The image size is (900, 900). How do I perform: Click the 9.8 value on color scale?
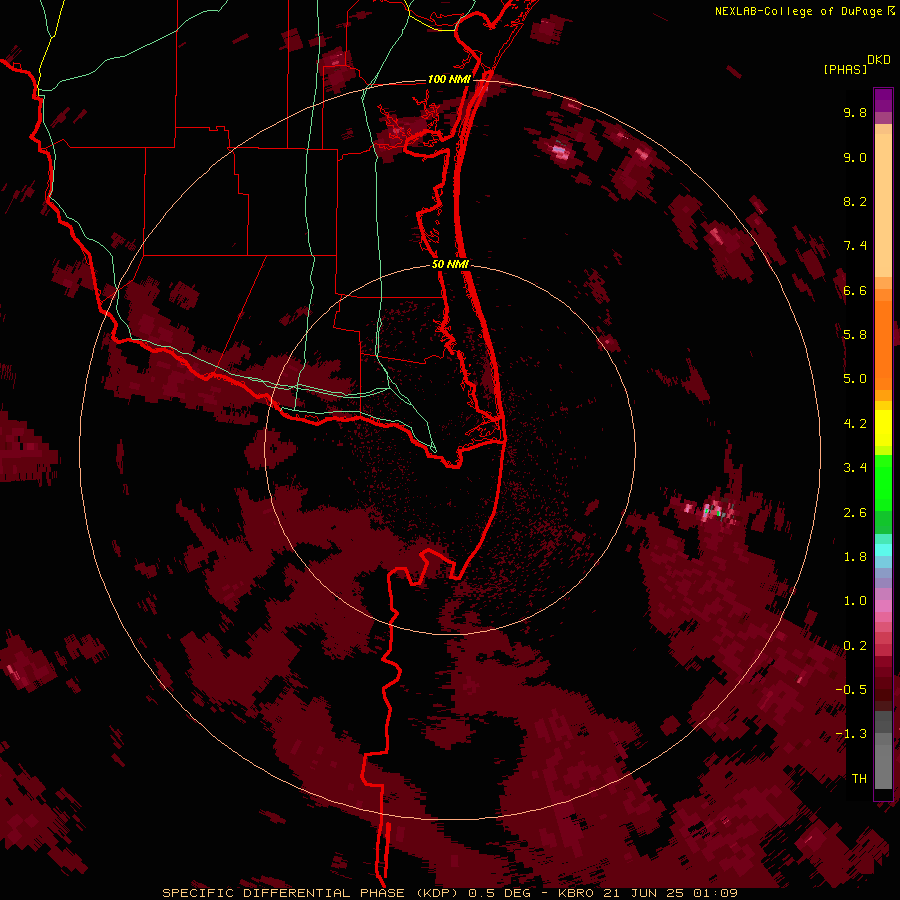(855, 112)
